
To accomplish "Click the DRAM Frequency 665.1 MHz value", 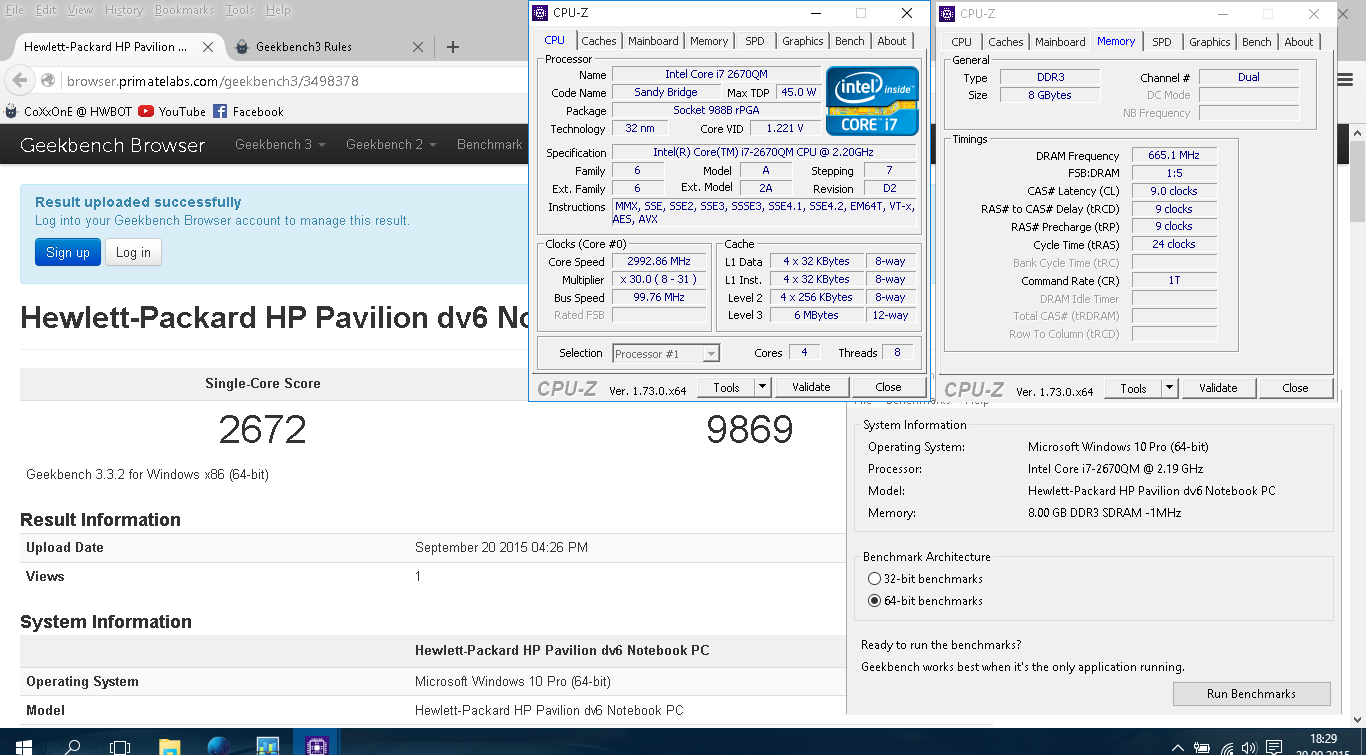I will pyautogui.click(x=1174, y=156).
